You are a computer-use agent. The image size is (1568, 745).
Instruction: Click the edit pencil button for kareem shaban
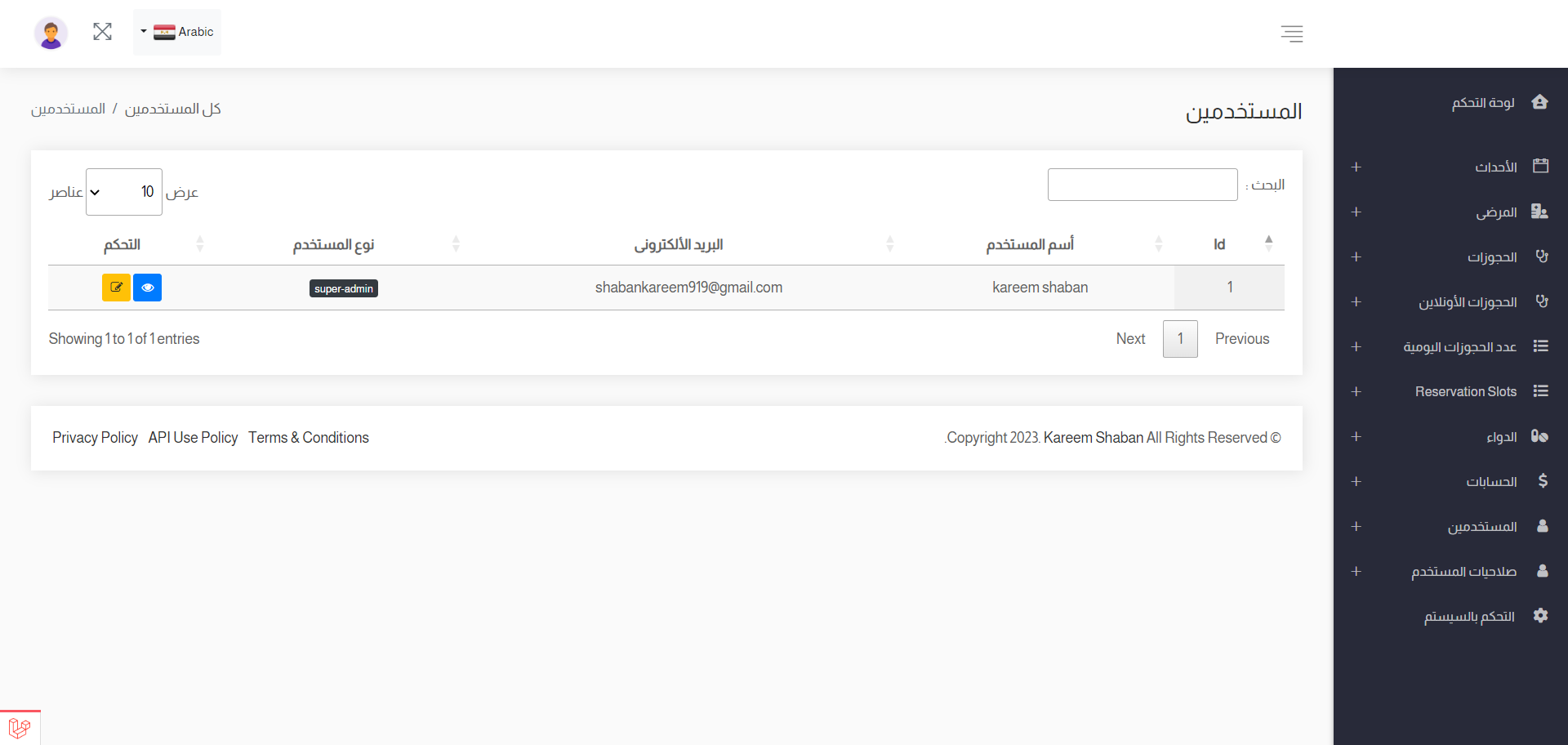click(116, 288)
